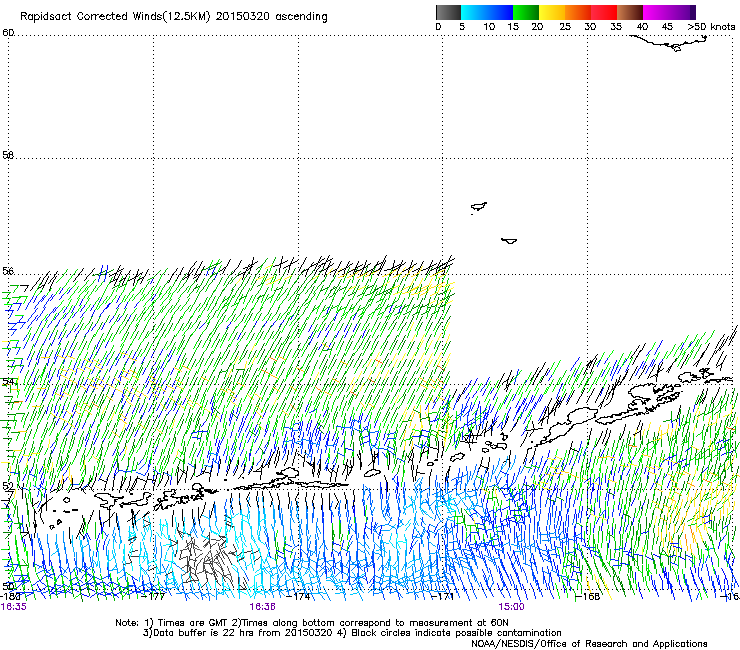Click the '58' latitude axis label
740x650 pixels.
click(8, 155)
